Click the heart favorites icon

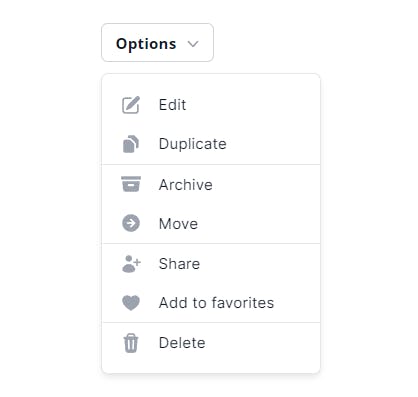tap(131, 303)
